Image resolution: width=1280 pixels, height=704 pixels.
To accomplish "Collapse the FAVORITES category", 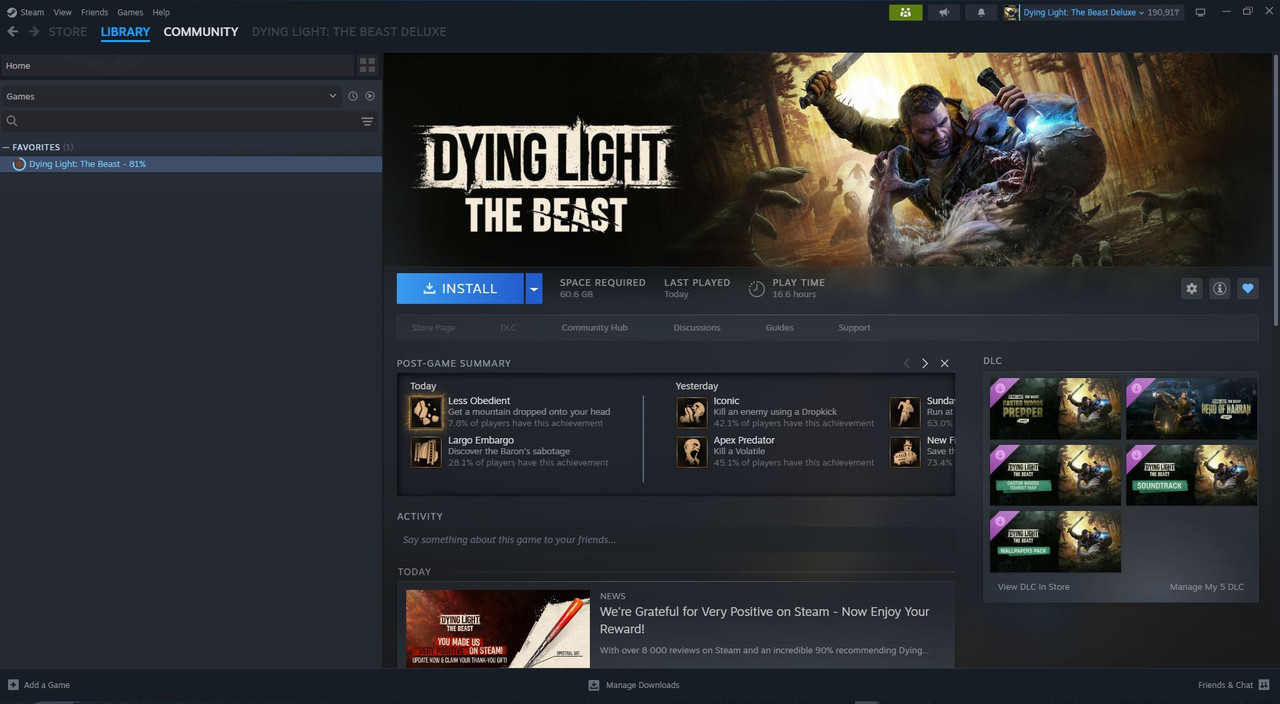I will click(6, 147).
